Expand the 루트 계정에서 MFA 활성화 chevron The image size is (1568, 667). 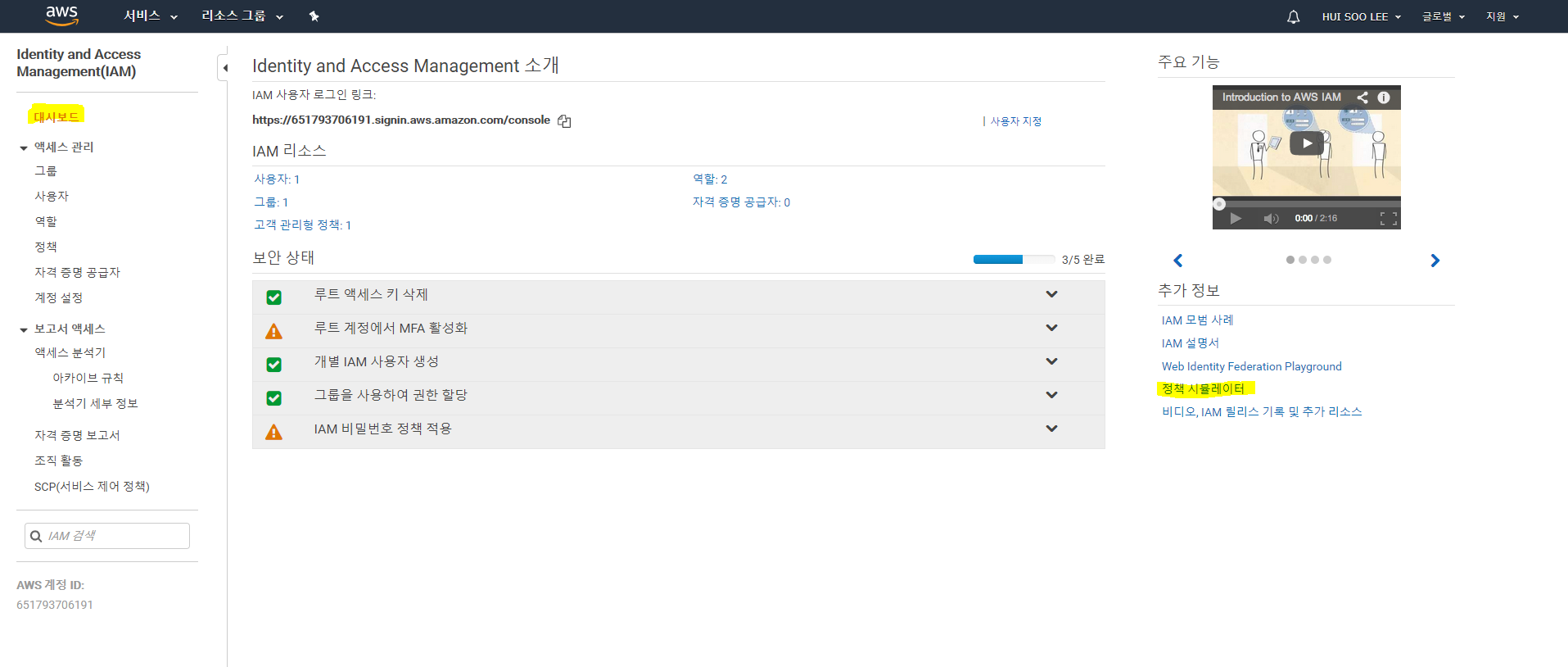1052,328
